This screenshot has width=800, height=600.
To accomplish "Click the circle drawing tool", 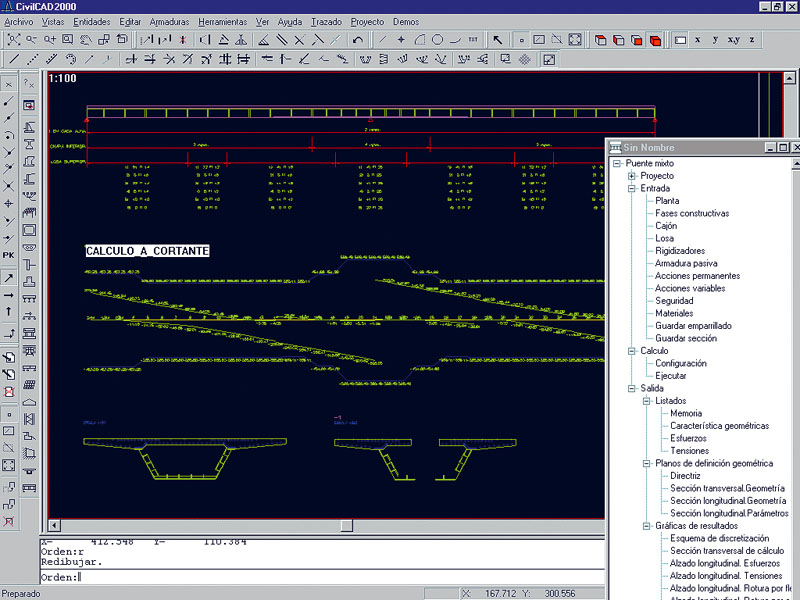I will click(x=437, y=40).
